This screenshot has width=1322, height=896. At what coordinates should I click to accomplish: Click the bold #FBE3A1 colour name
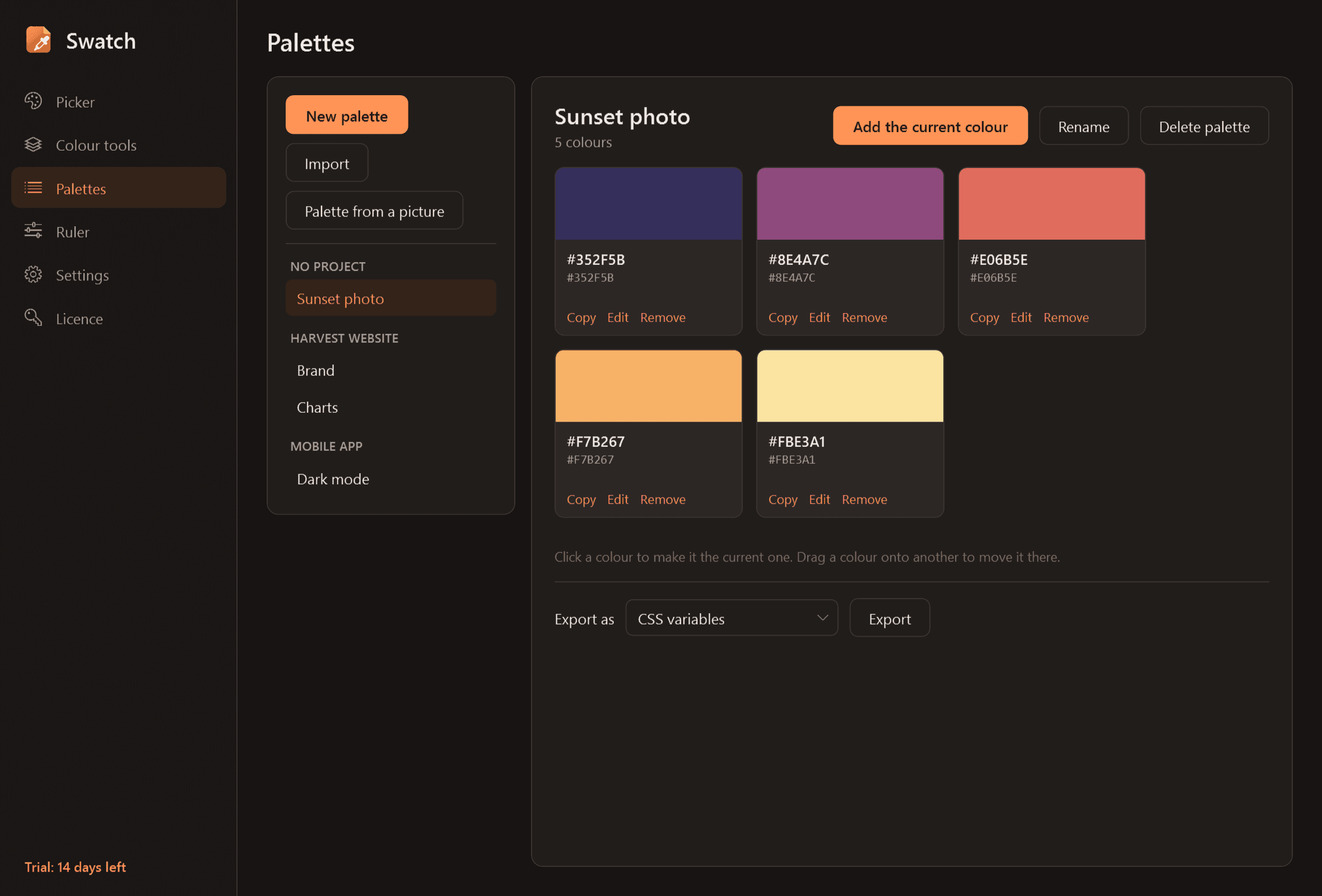click(797, 441)
